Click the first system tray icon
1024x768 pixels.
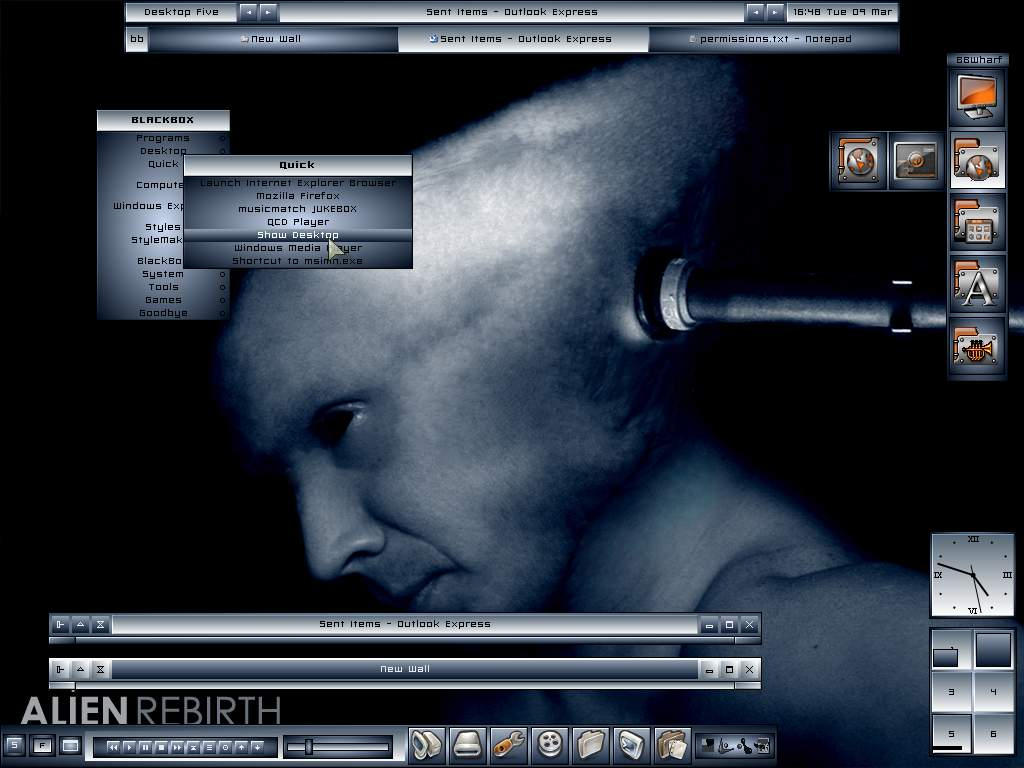[707, 746]
